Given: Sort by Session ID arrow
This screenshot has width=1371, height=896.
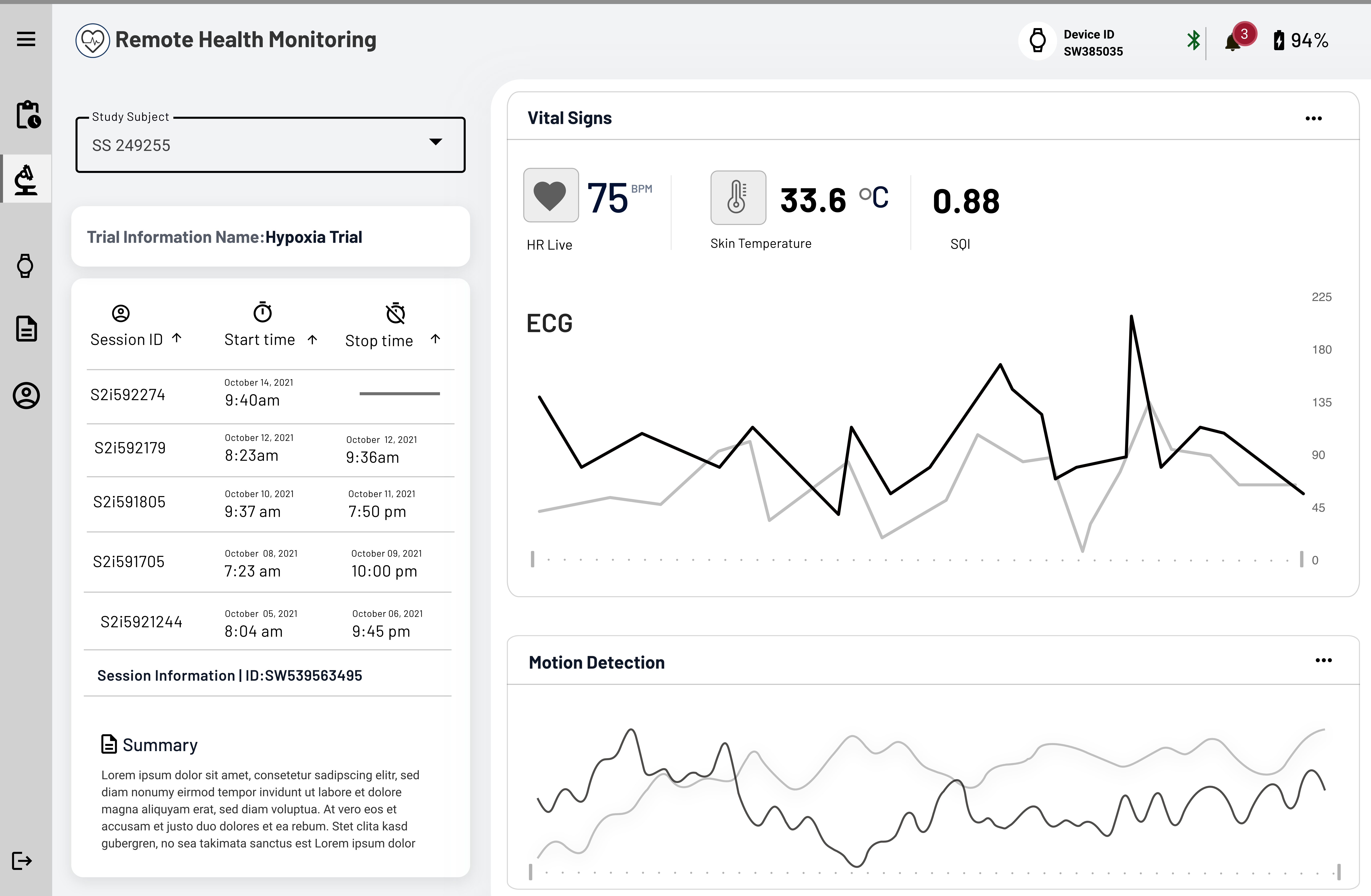Looking at the screenshot, I should (x=177, y=338).
